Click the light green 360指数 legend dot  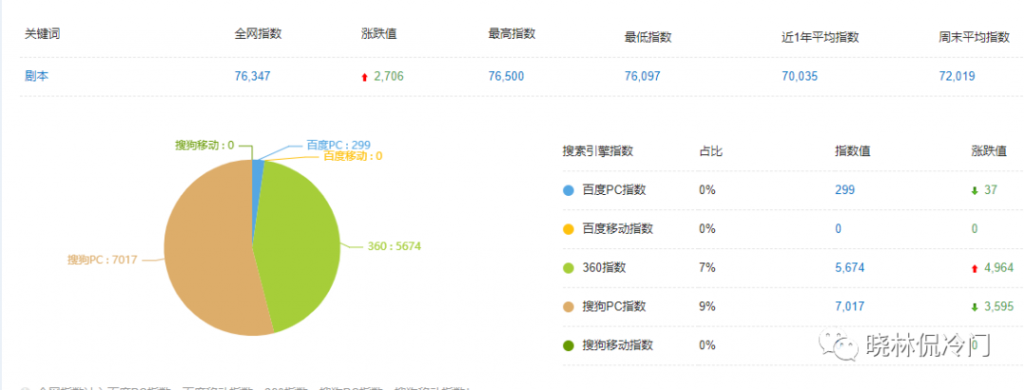(x=568, y=267)
